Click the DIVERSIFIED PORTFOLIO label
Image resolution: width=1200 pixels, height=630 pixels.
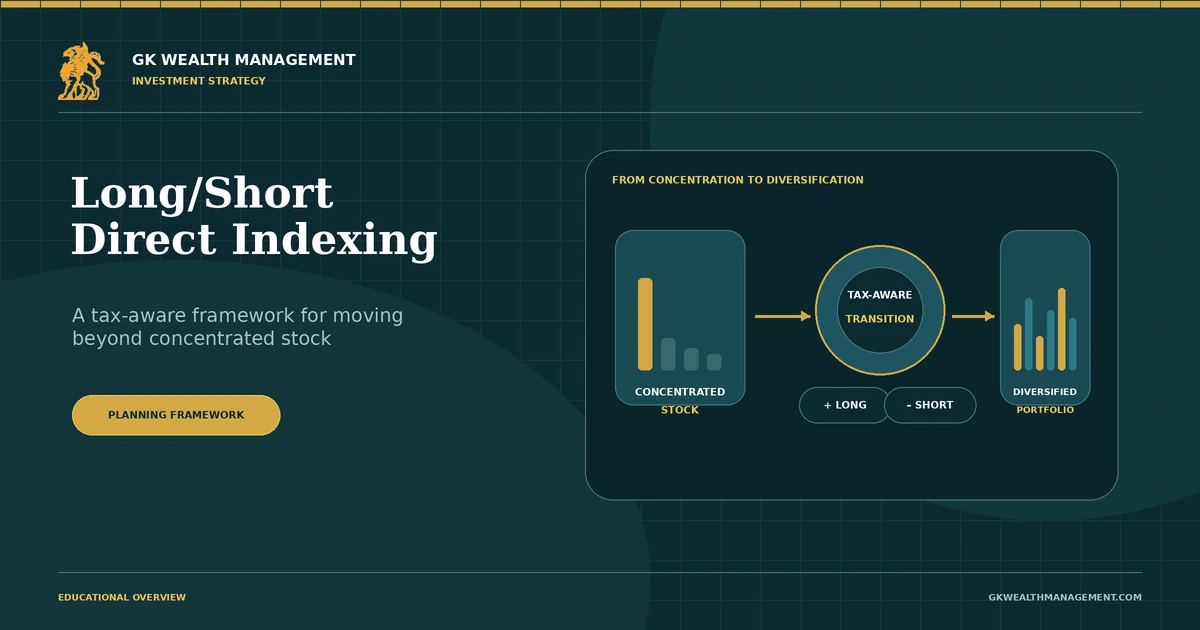point(1045,401)
